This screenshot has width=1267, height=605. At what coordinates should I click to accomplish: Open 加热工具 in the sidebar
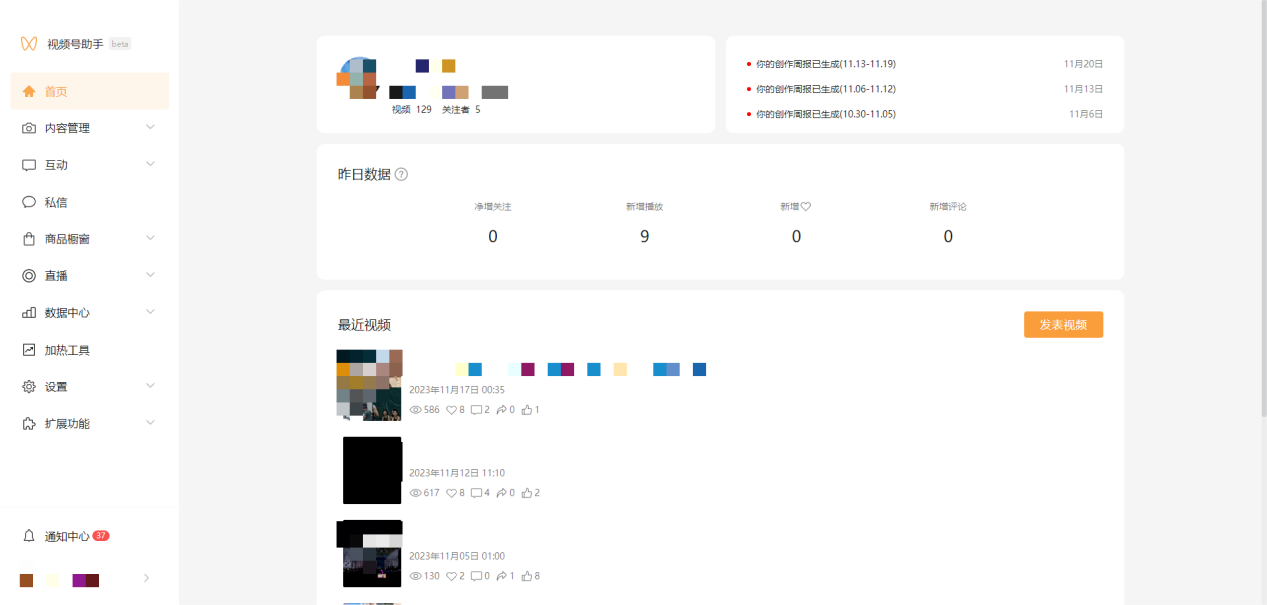coord(90,350)
